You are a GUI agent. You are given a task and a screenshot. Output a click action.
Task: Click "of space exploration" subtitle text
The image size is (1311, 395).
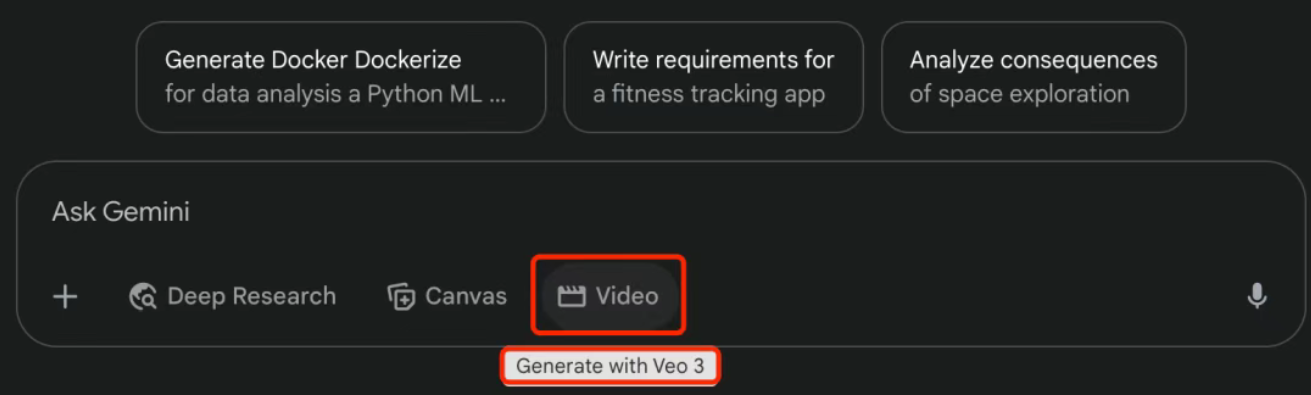(1019, 95)
